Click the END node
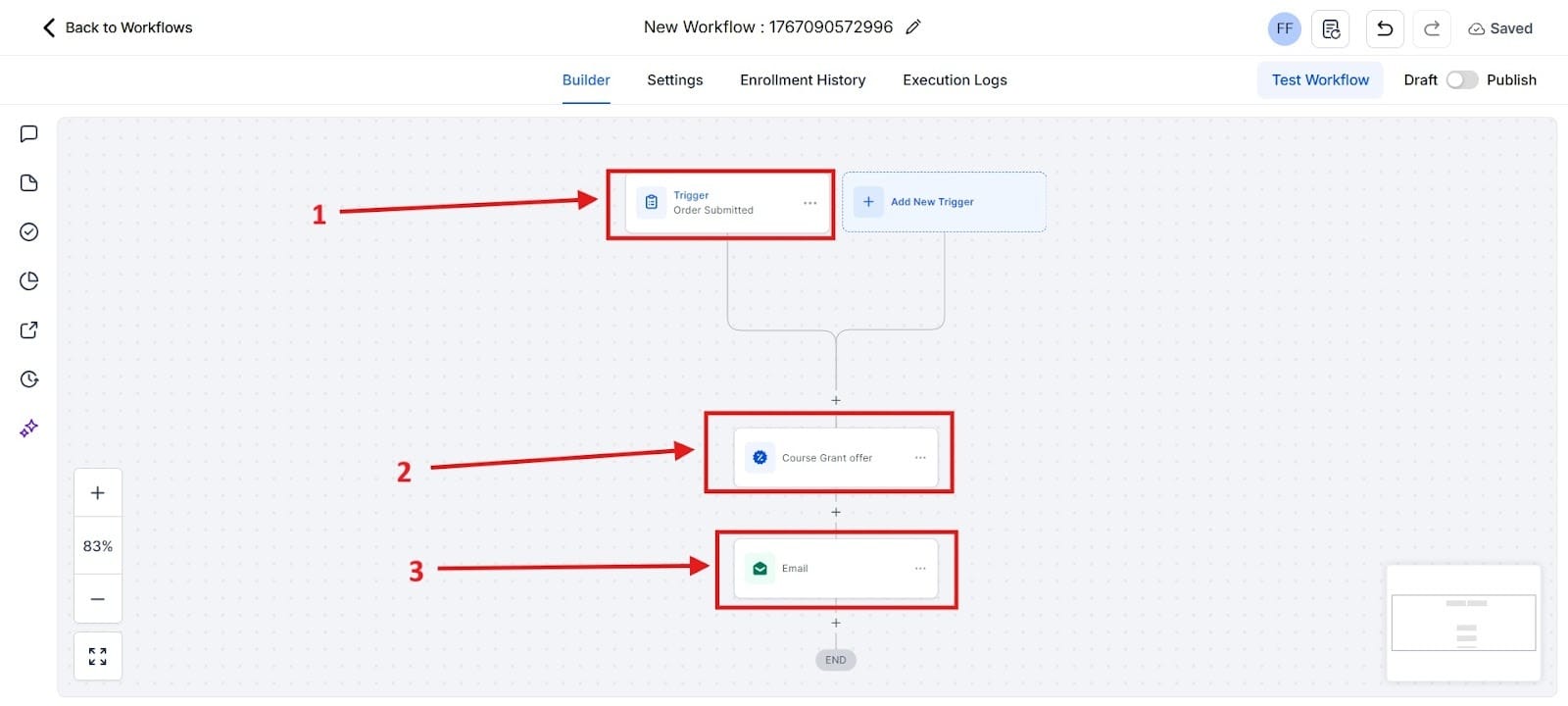The width and height of the screenshot is (1568, 706). point(836,660)
